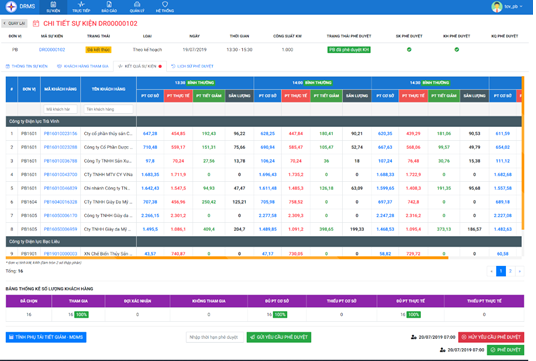Viewport: 536px width, 361px height.
Task: Select the Công ty Điện lực Trà Vinh group row
Action: 264,121
